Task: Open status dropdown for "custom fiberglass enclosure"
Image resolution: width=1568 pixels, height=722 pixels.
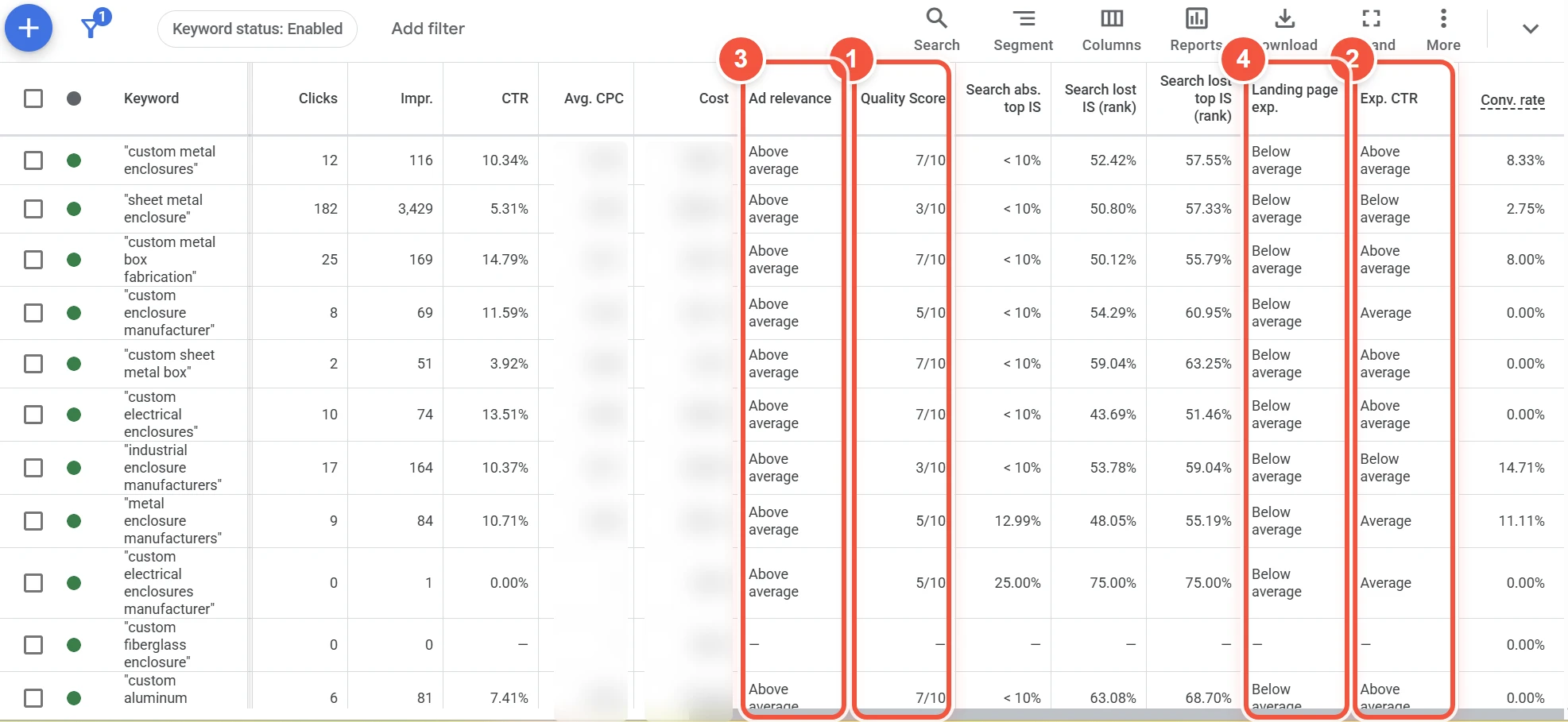Action: click(x=74, y=645)
